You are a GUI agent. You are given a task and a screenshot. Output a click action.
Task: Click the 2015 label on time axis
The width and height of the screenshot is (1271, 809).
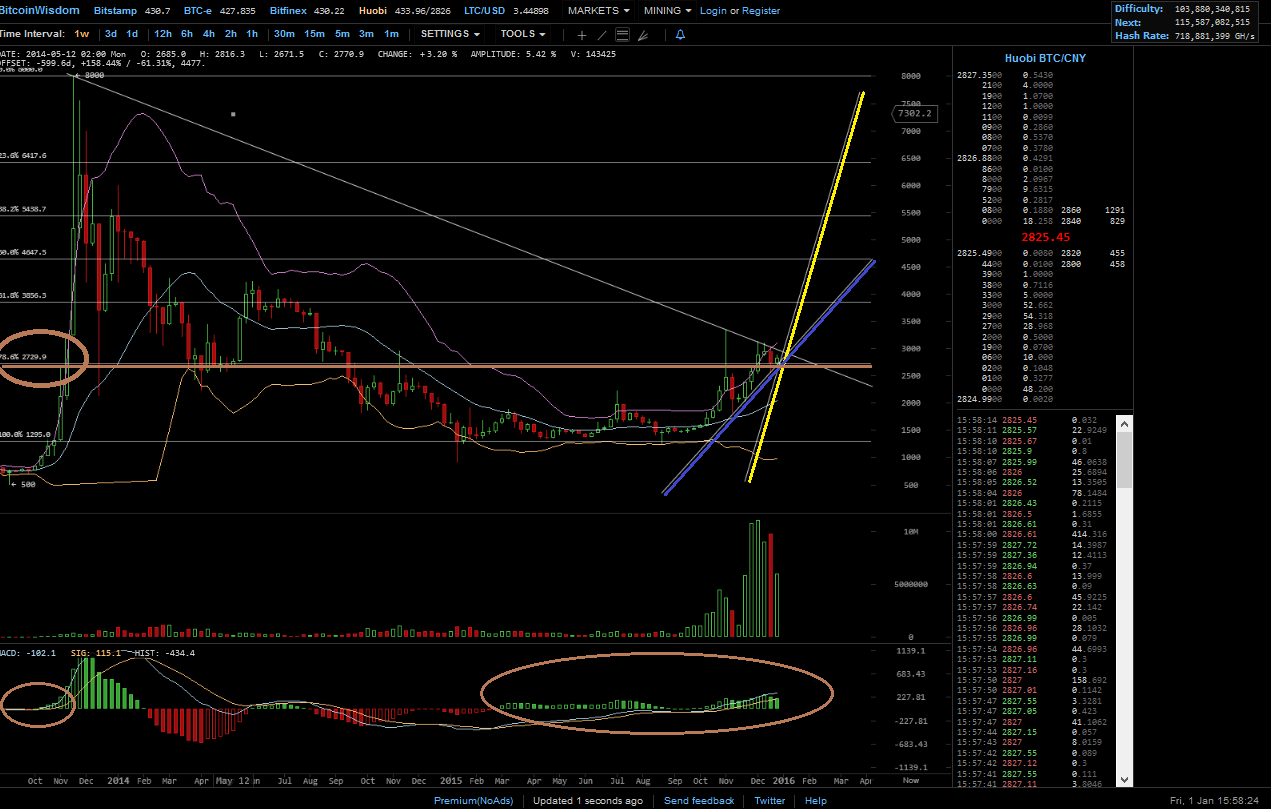tap(451, 780)
